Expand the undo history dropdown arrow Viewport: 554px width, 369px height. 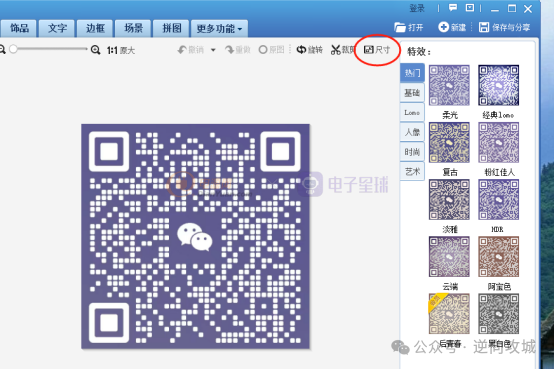pyautogui.click(x=213, y=50)
